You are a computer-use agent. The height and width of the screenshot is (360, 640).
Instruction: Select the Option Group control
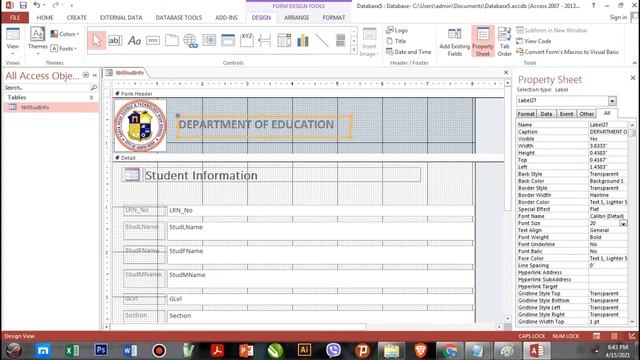click(247, 40)
